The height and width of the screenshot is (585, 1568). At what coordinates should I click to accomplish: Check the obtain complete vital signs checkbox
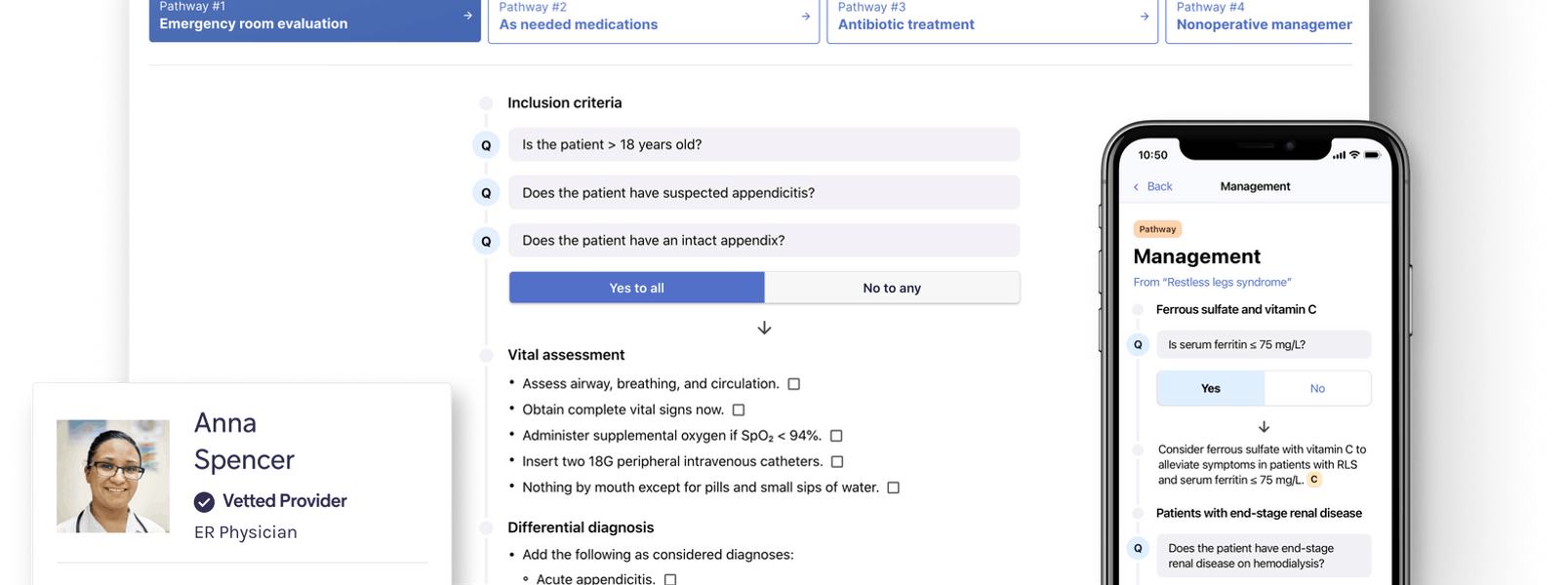739,410
